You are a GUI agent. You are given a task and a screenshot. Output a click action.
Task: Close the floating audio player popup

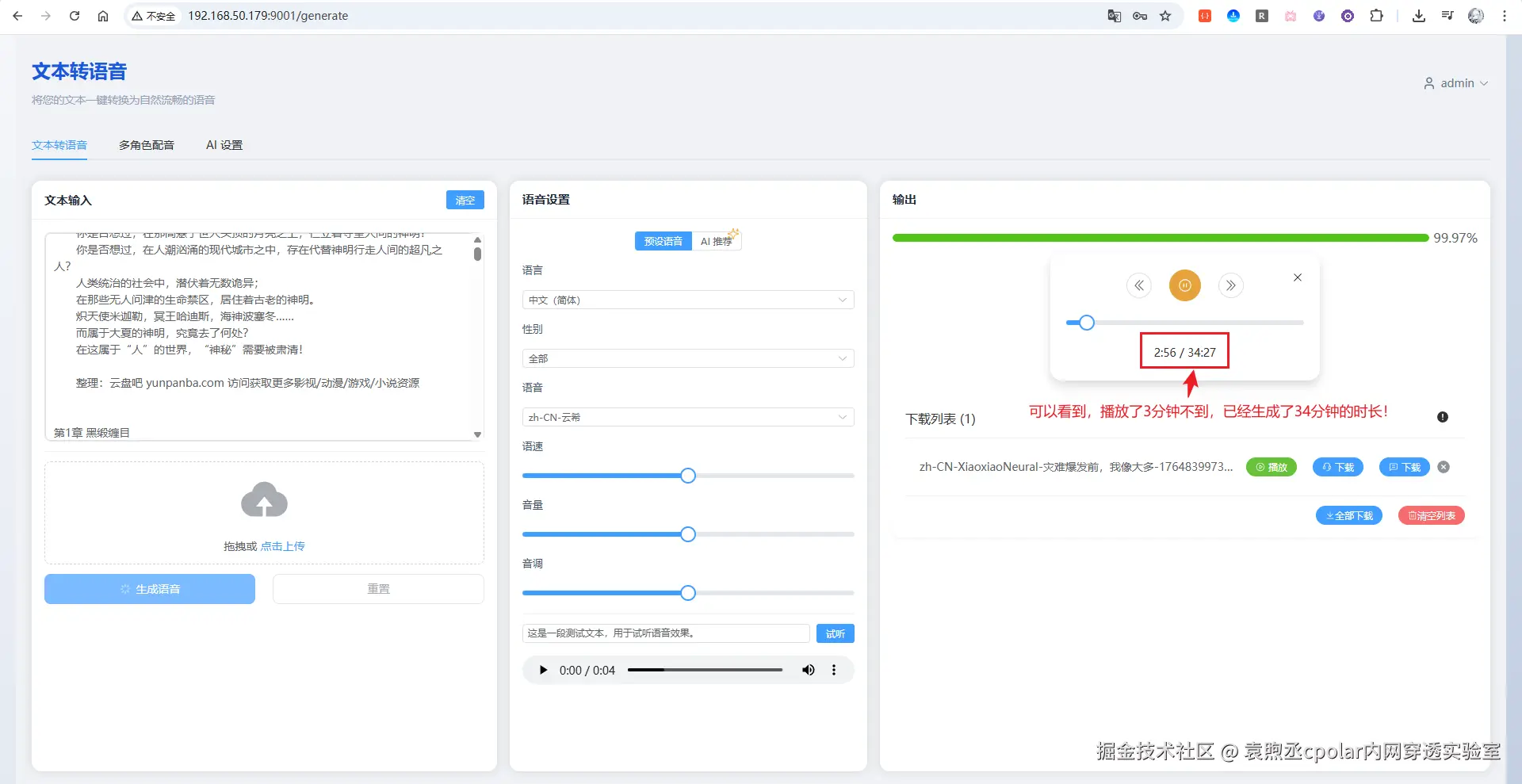(1298, 277)
